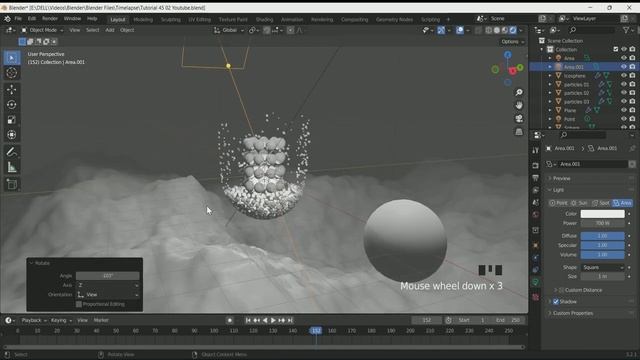Image resolution: width=640 pixels, height=360 pixels.
Task: Toggle viewport visibility of particles 01
Action: point(624,84)
